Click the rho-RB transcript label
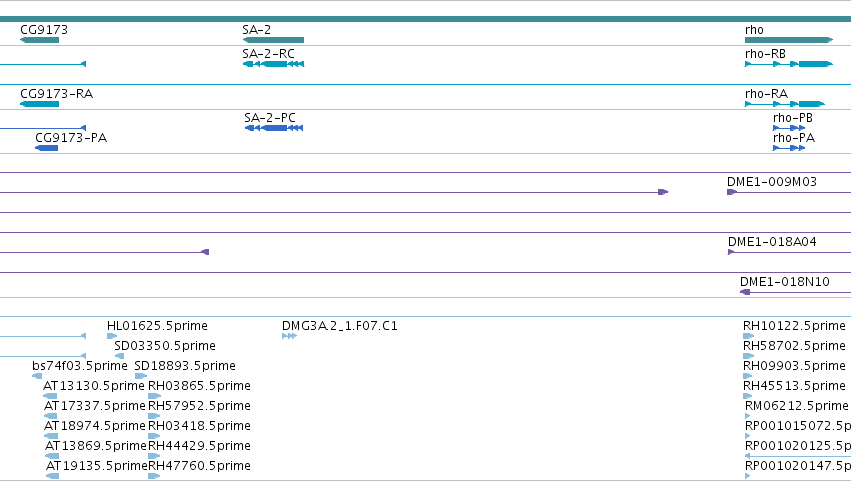This screenshot has height=481, width=851. point(765,54)
